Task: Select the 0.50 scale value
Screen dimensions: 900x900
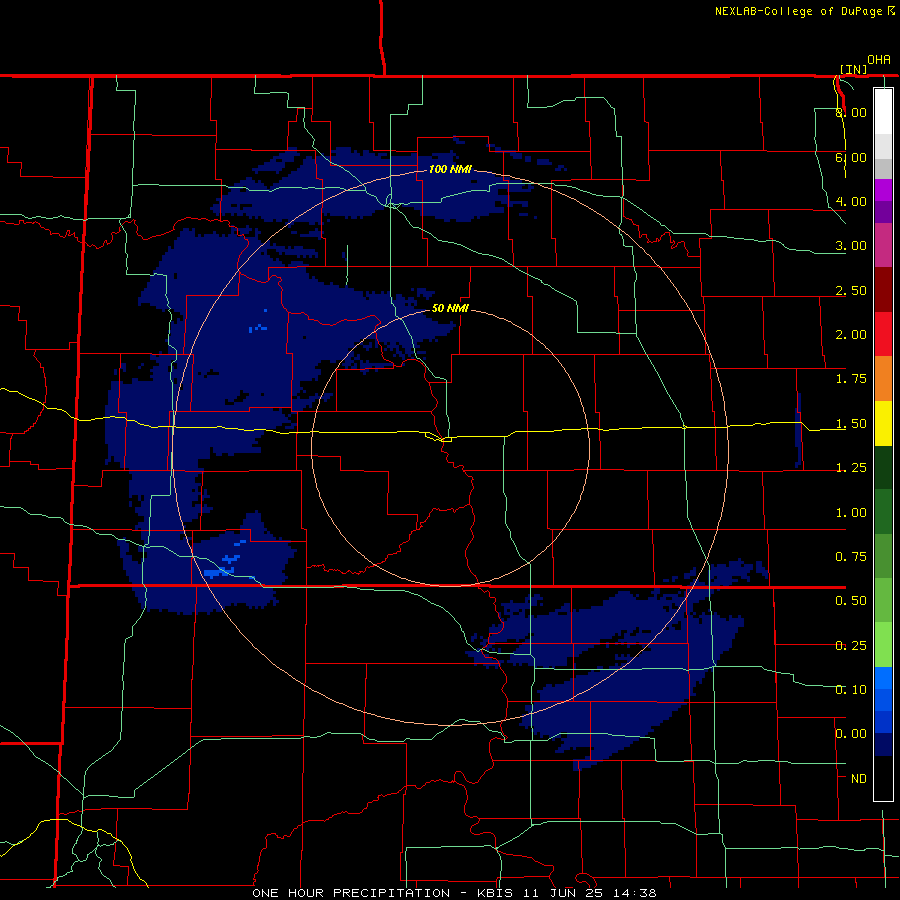Action: pos(851,601)
